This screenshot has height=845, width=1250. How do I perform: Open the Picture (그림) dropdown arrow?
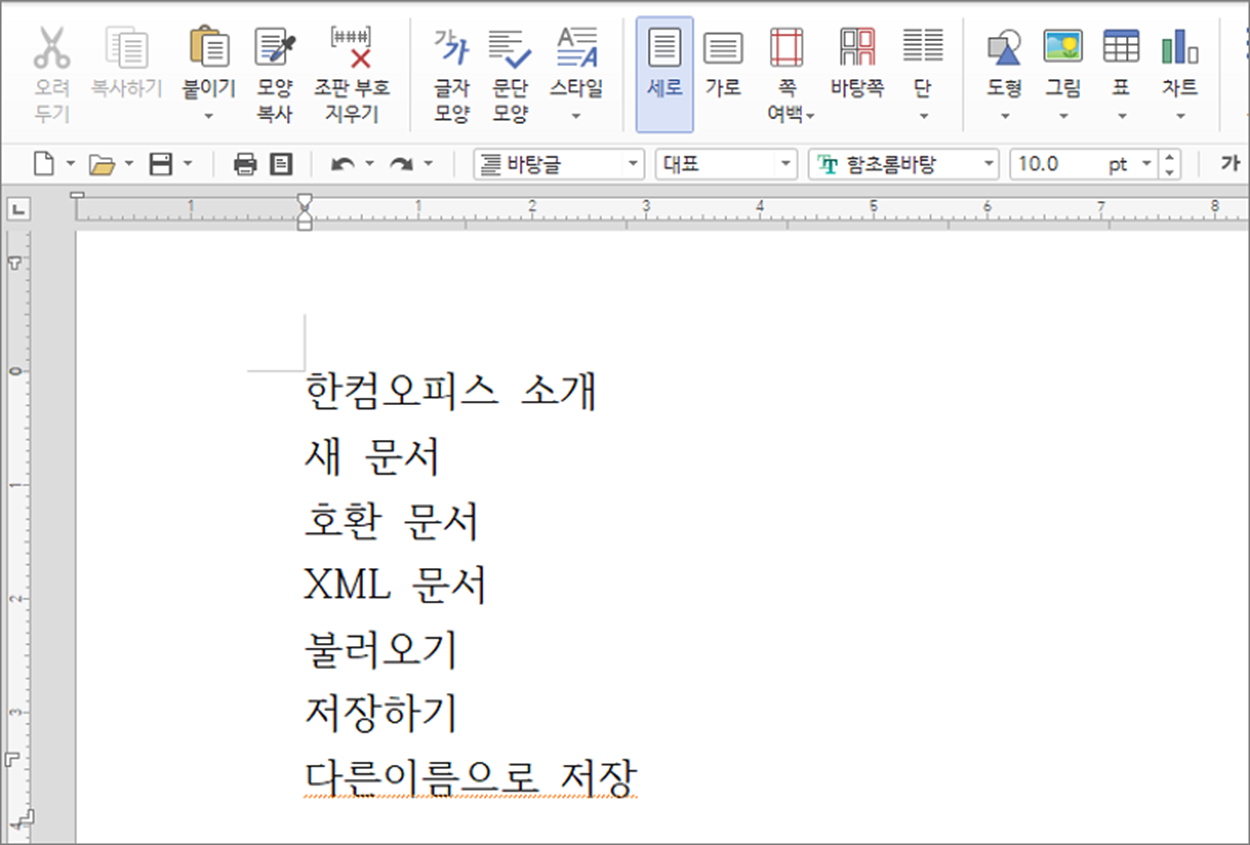click(x=1063, y=116)
